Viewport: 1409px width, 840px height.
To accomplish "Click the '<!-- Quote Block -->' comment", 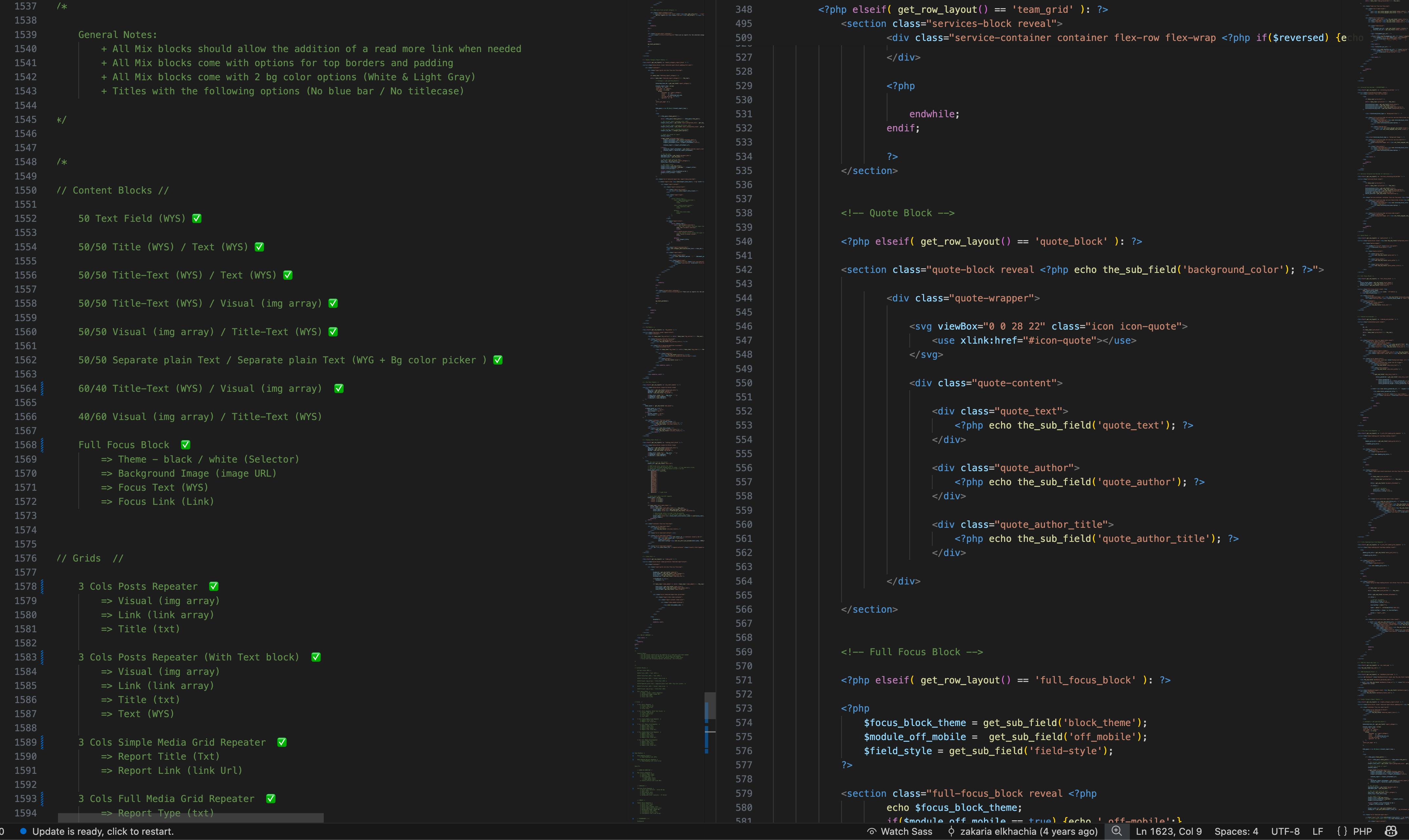I will (897, 213).
